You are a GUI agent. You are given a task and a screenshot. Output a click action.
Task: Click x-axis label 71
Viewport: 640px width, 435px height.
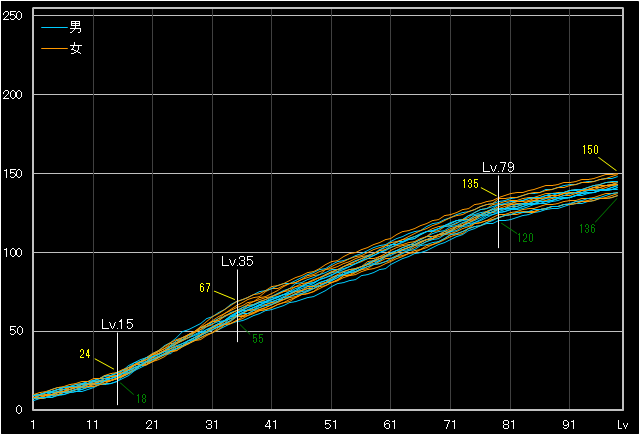(450, 425)
